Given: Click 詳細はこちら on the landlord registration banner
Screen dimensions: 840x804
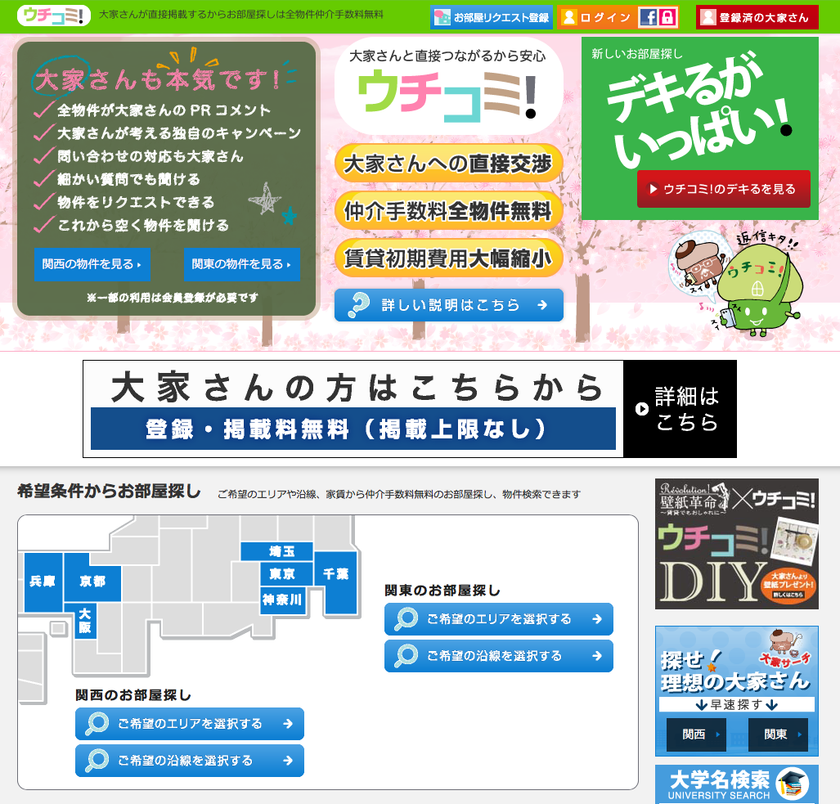Looking at the screenshot, I should click(x=679, y=408).
